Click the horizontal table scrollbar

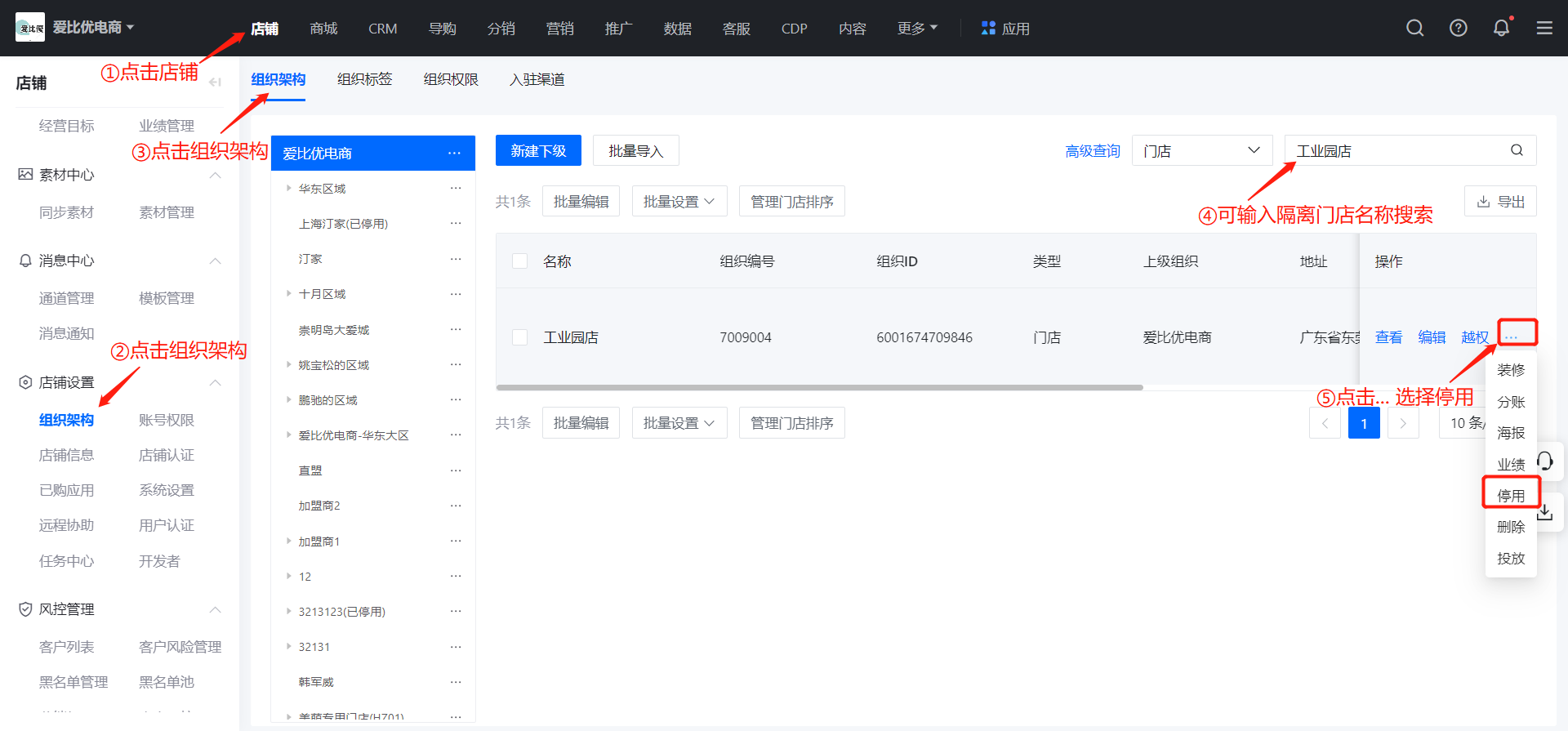pyautogui.click(x=819, y=387)
